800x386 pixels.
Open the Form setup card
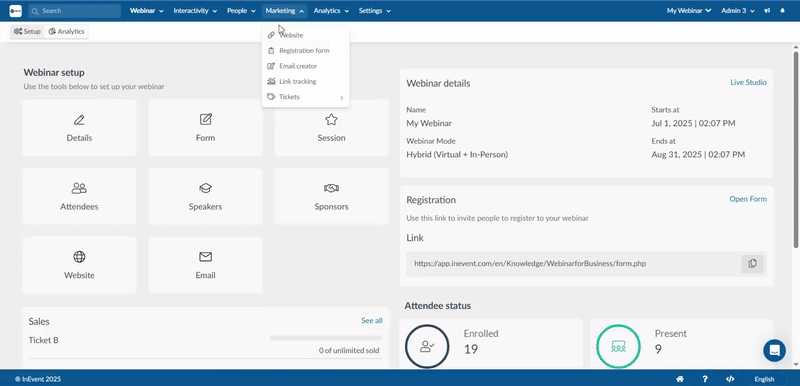[205, 127]
